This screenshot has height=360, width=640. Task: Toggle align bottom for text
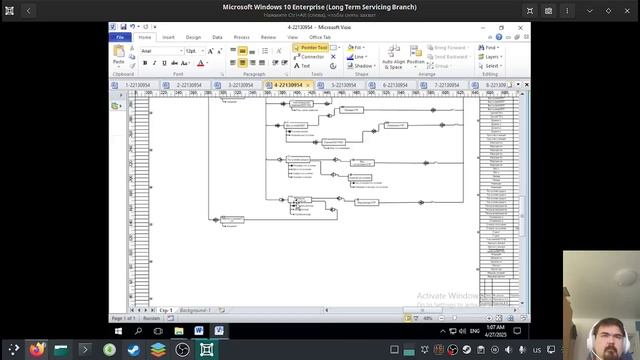252,51
